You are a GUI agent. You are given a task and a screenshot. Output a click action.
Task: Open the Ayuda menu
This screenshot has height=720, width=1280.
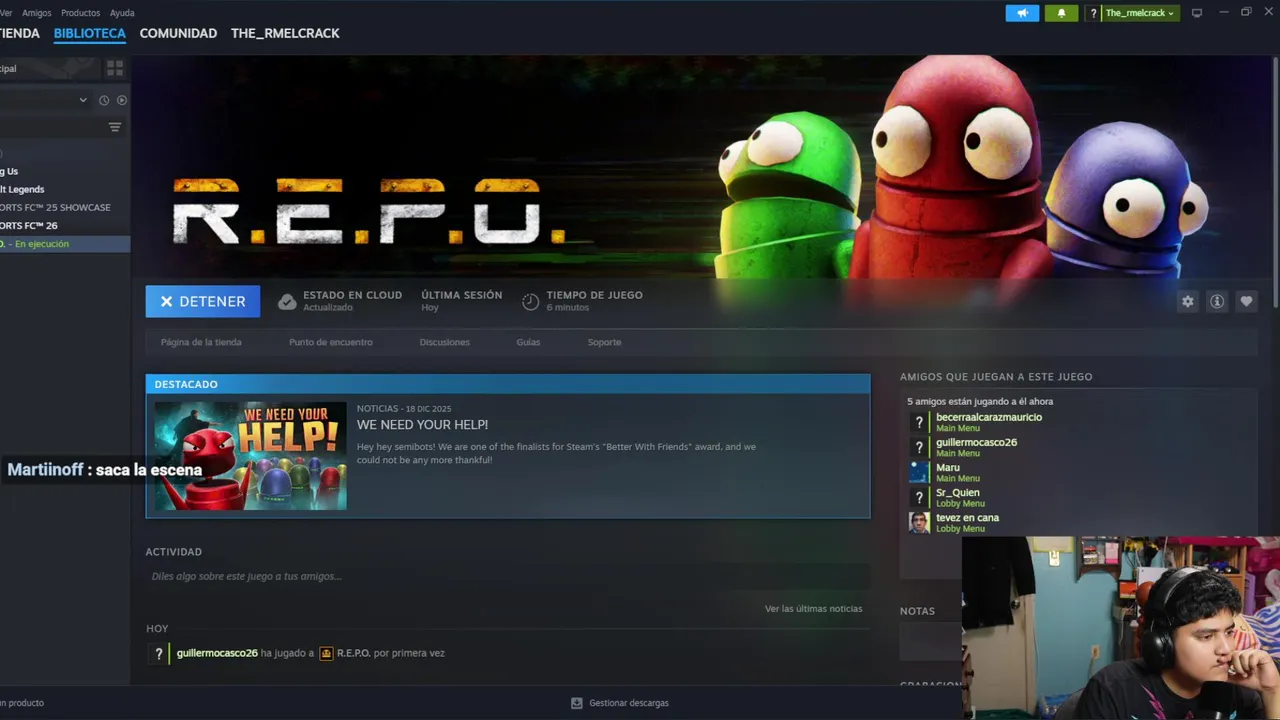(122, 13)
